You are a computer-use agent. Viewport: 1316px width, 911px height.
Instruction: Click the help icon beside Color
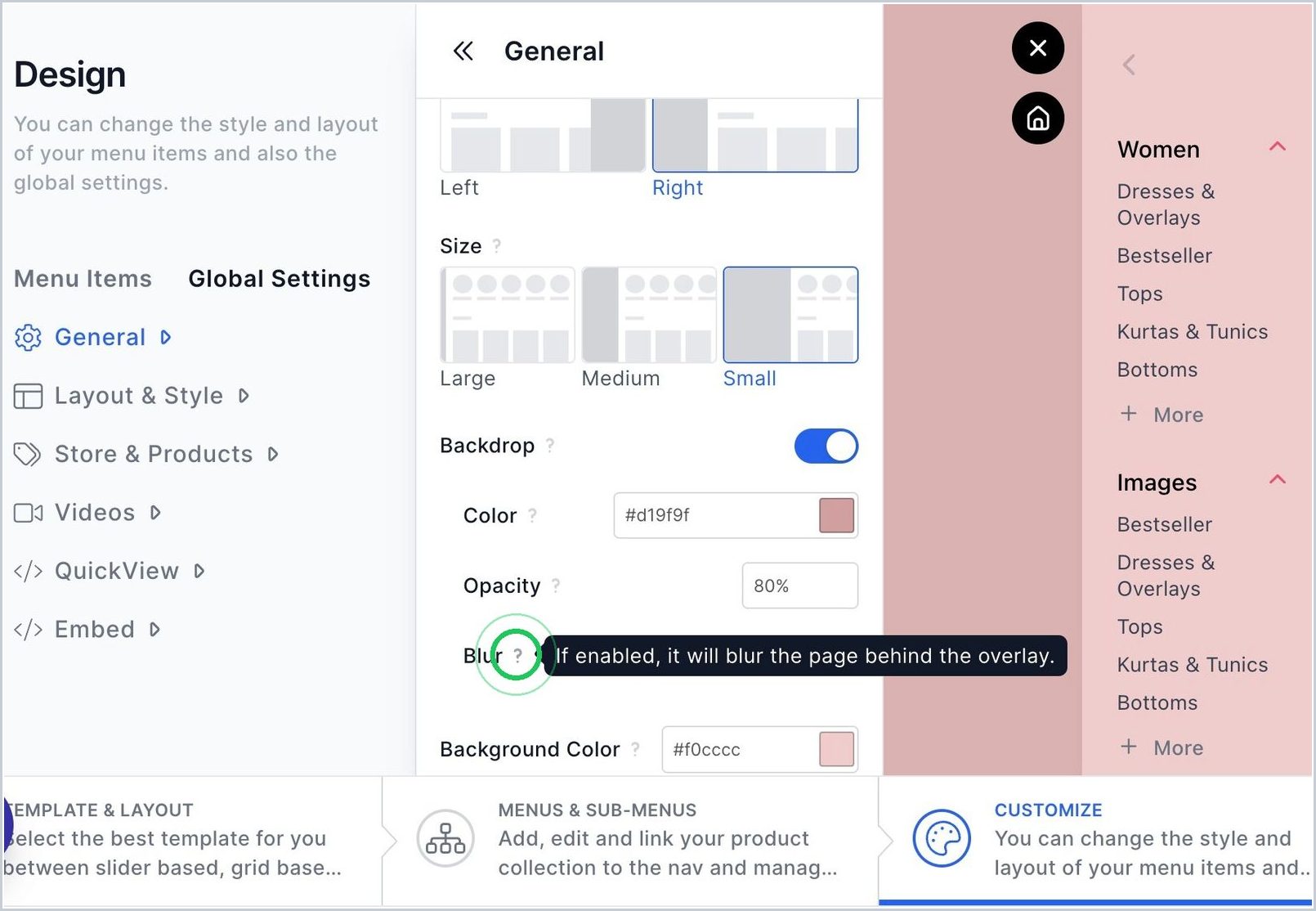(533, 515)
